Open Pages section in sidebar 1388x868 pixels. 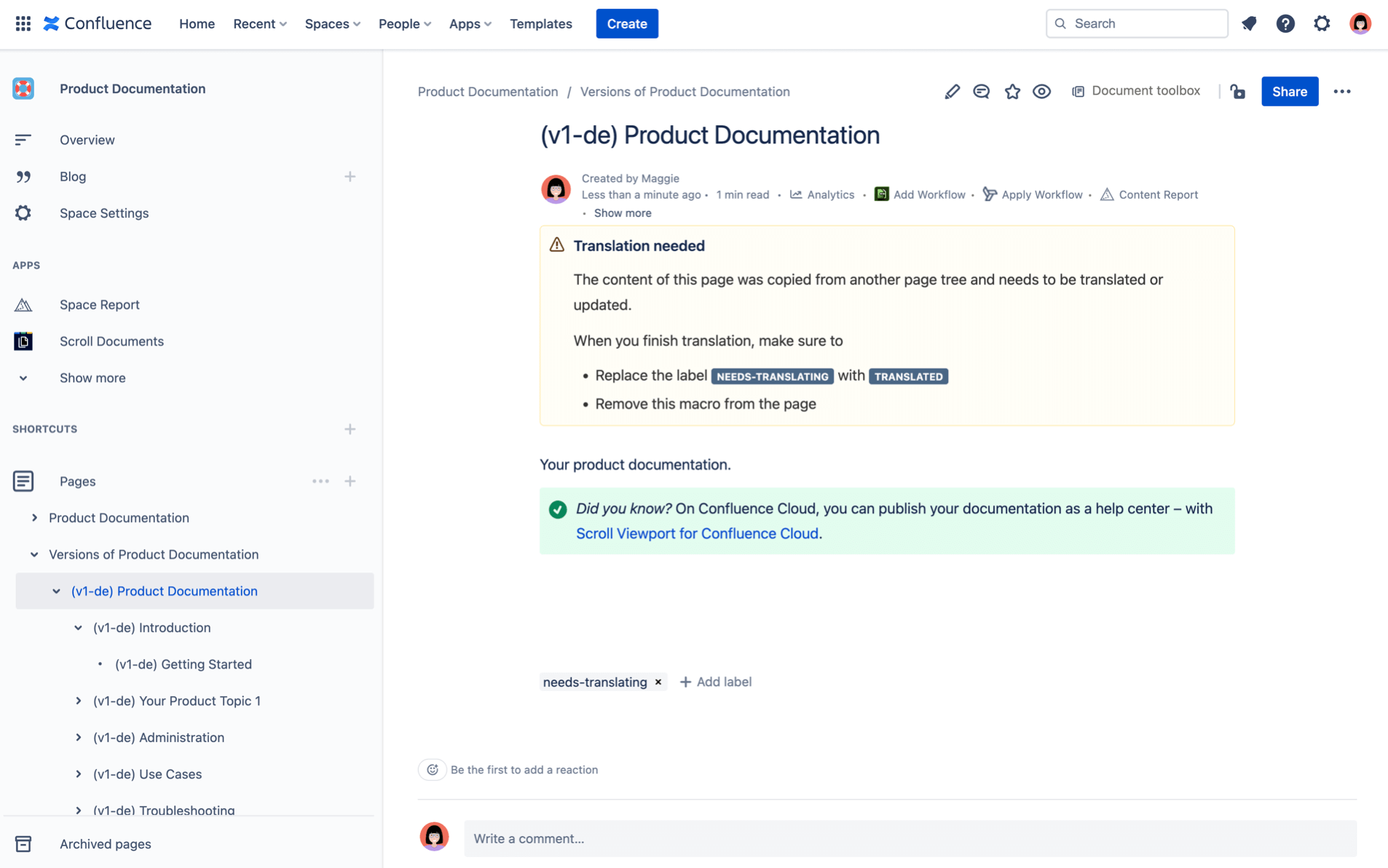point(77,481)
